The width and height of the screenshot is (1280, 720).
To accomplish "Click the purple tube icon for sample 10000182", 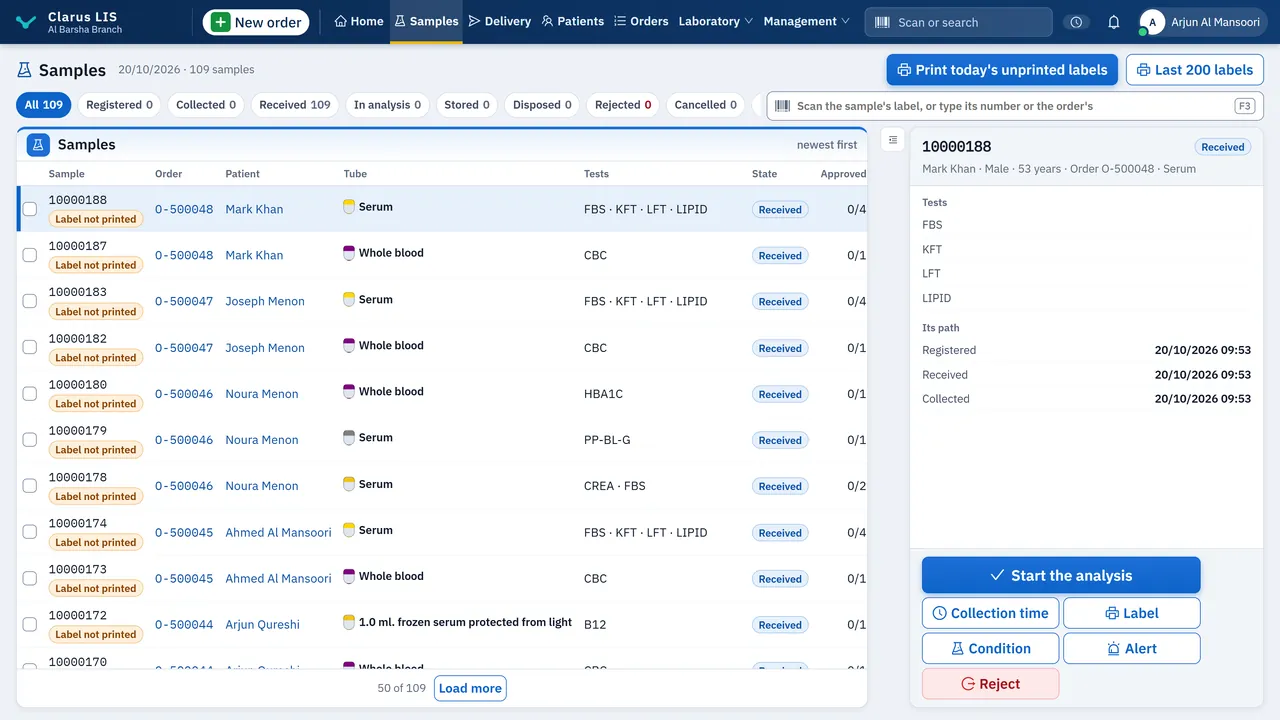I will [349, 346].
